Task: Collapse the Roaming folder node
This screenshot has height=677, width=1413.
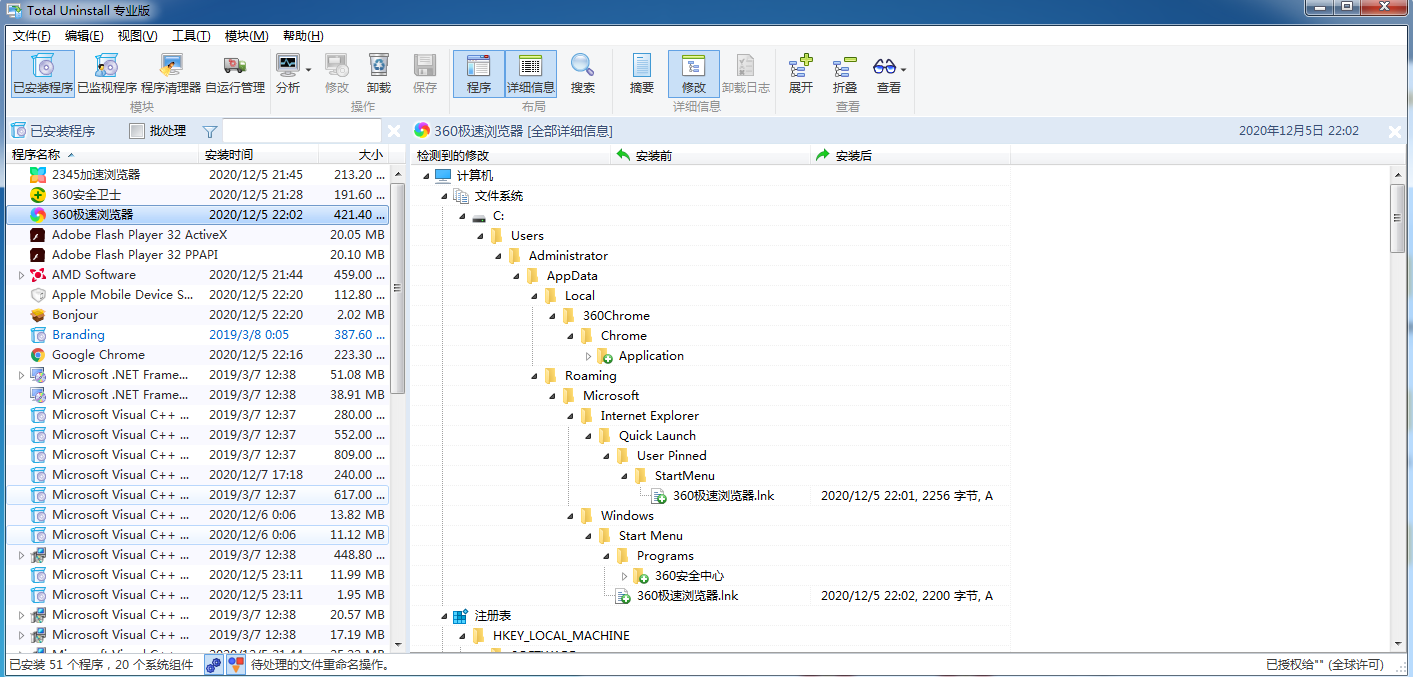Action: click(x=534, y=376)
